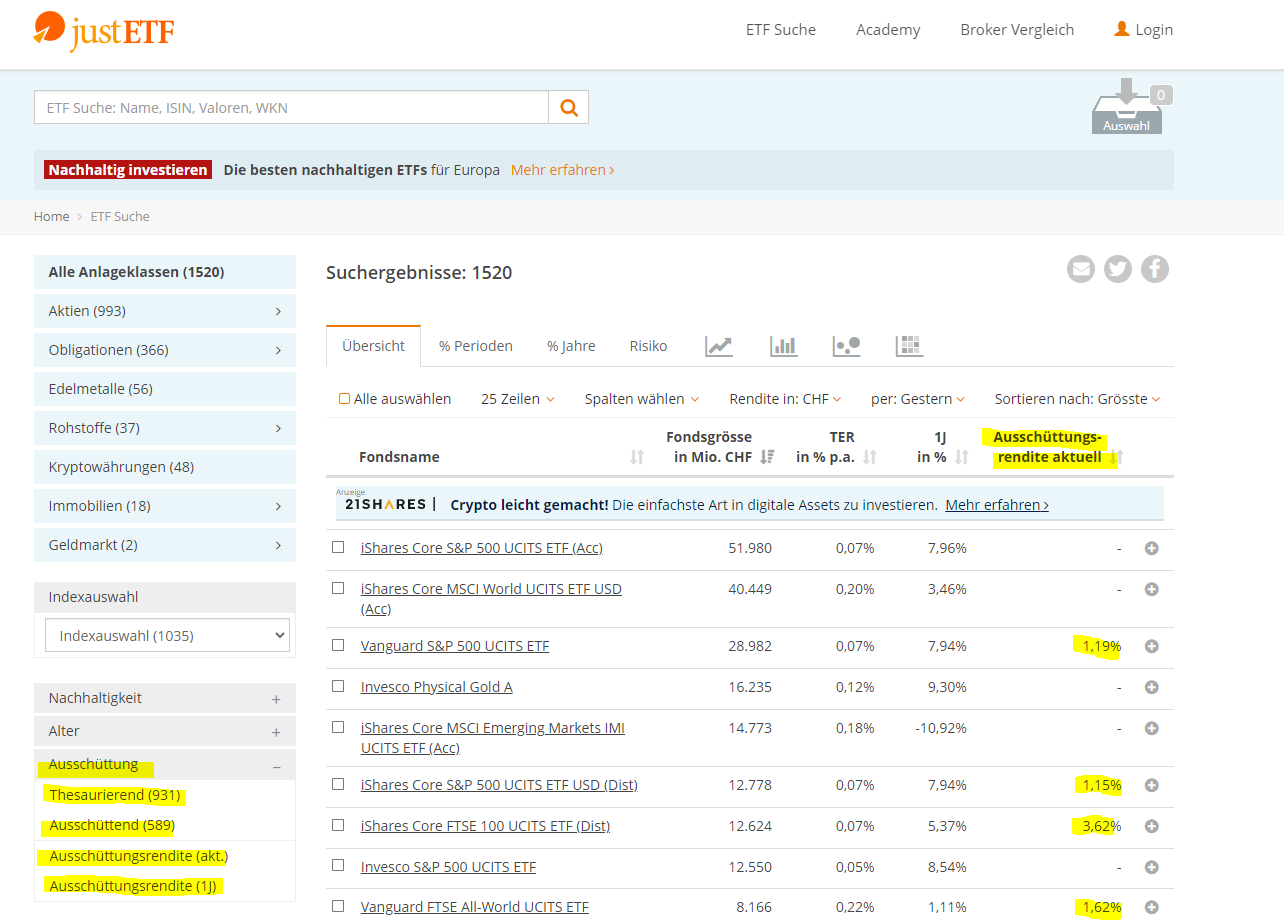Add iShares Core S&P 500 (Acc) plus icon
Image resolution: width=1284 pixels, height=920 pixels.
1151,549
